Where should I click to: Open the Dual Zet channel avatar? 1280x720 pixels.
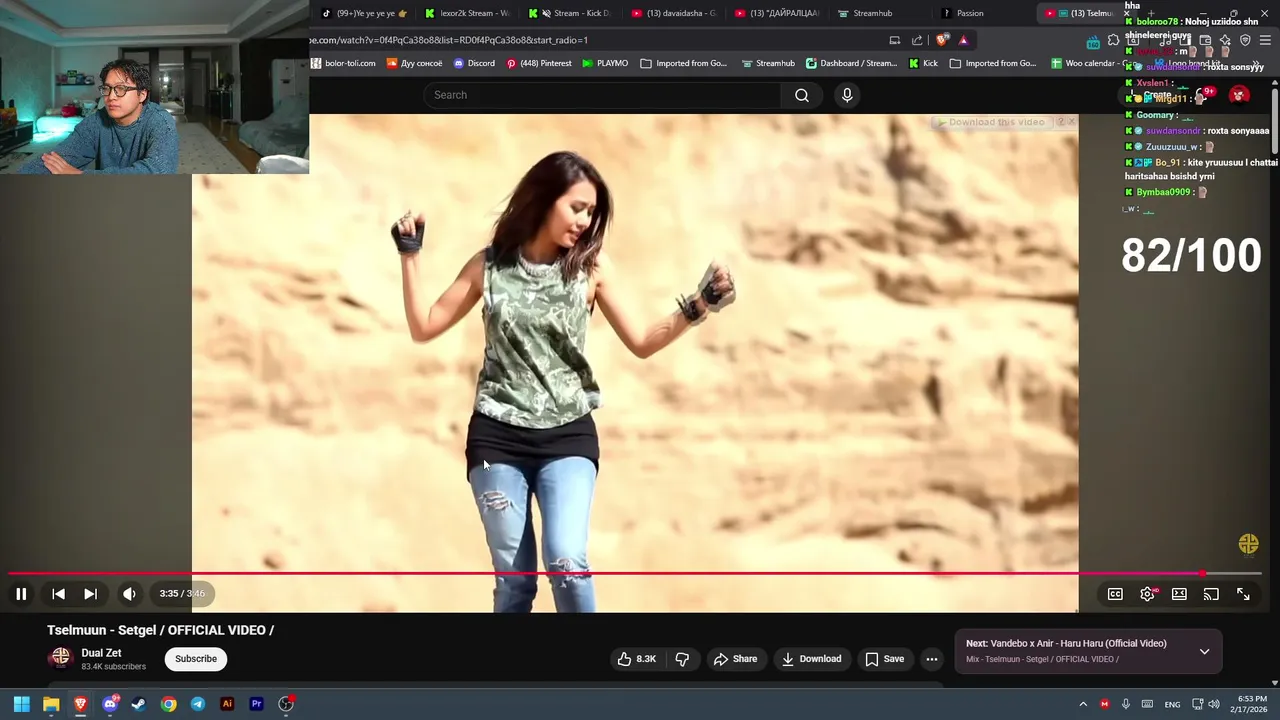61,658
